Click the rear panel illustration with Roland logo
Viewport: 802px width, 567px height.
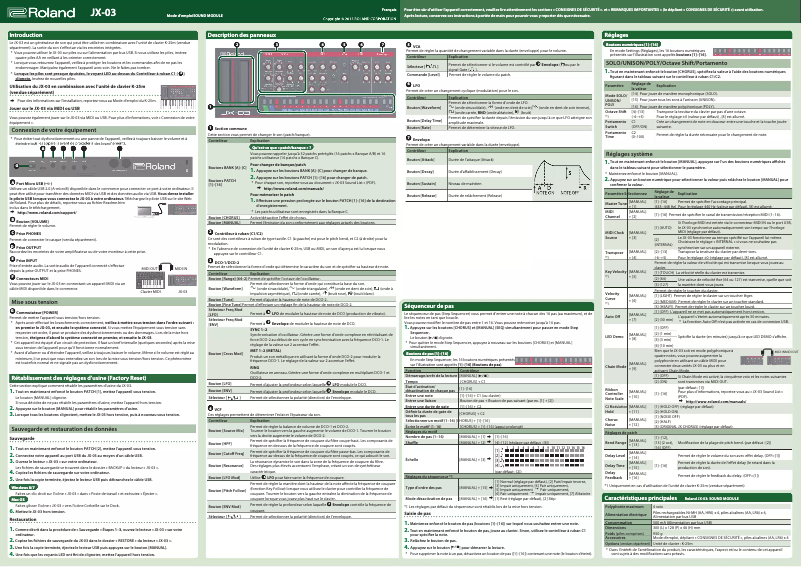point(101,166)
